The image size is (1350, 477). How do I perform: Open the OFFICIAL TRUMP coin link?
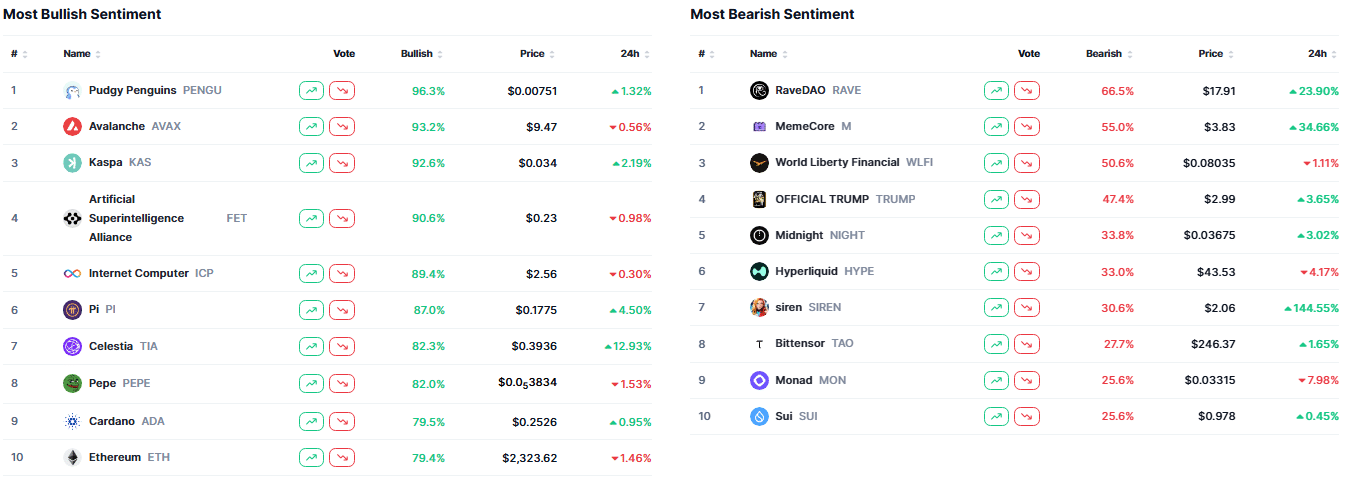tap(822, 199)
